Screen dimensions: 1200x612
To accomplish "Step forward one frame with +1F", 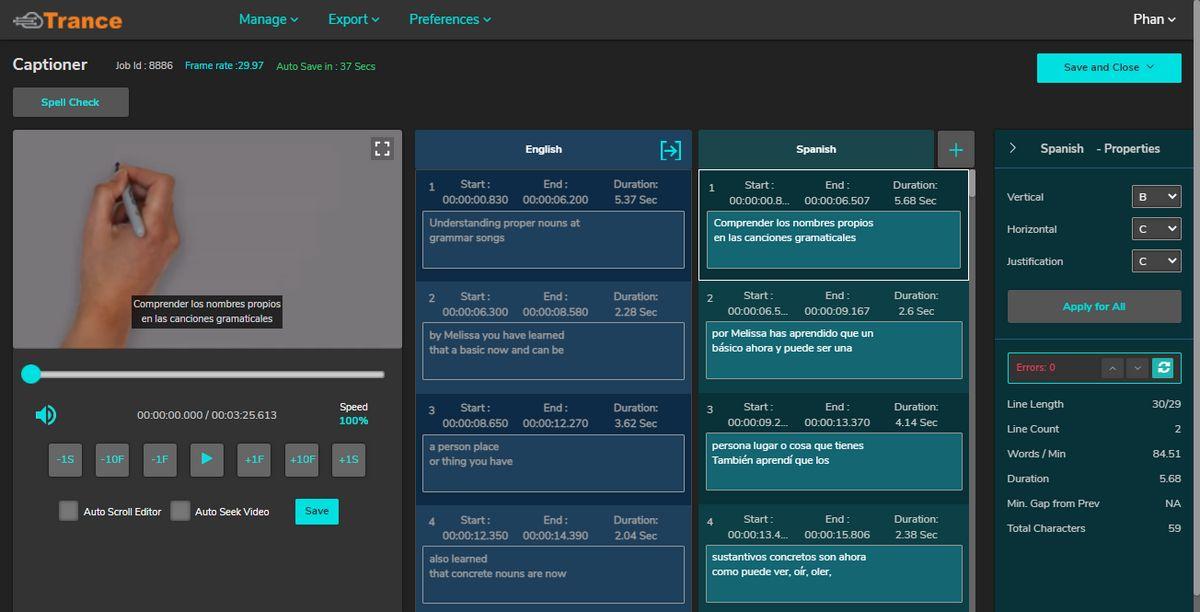I will 255,459.
